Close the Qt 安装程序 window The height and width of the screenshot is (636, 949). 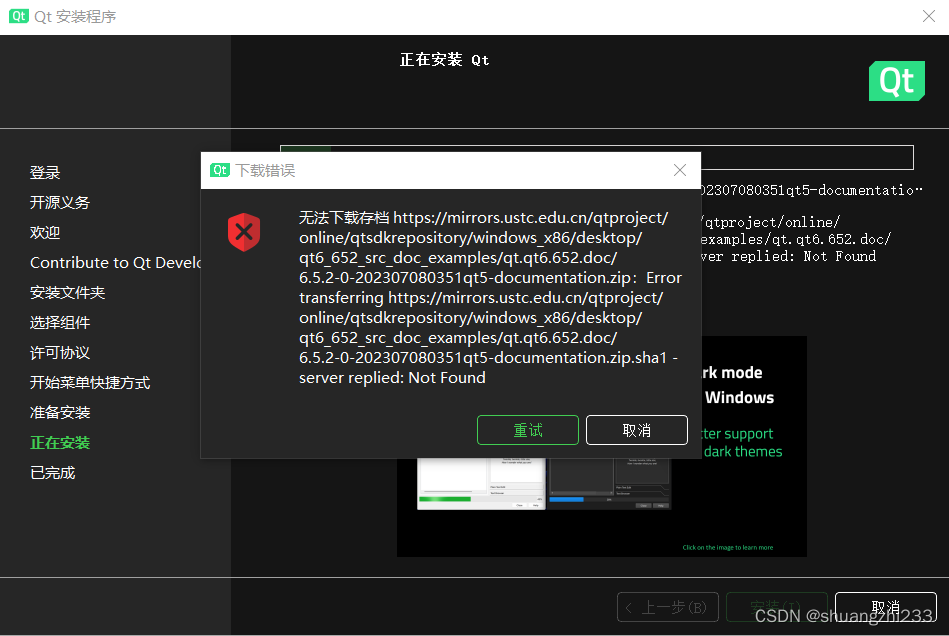929,16
